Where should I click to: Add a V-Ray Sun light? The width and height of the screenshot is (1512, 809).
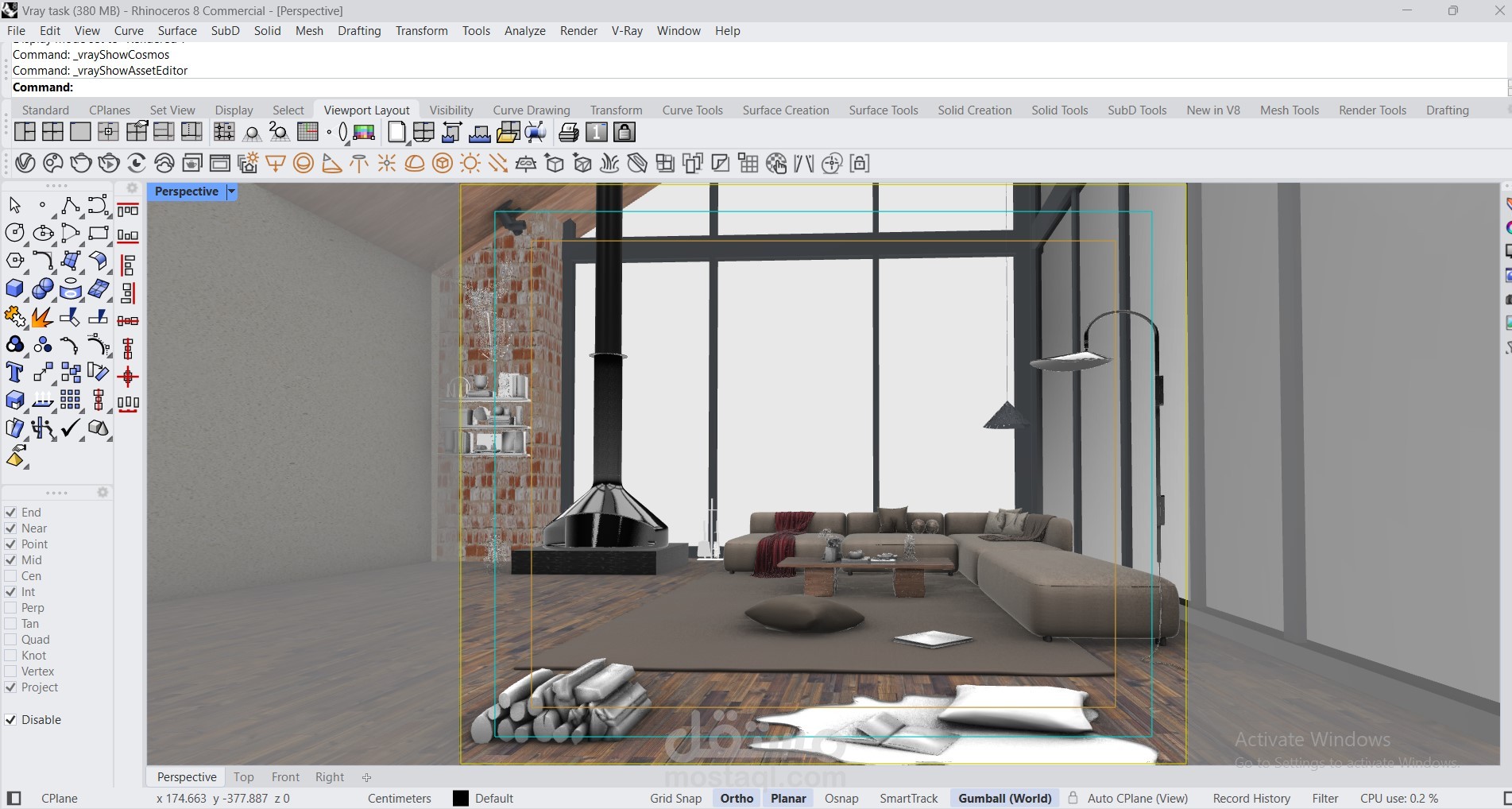(x=470, y=164)
